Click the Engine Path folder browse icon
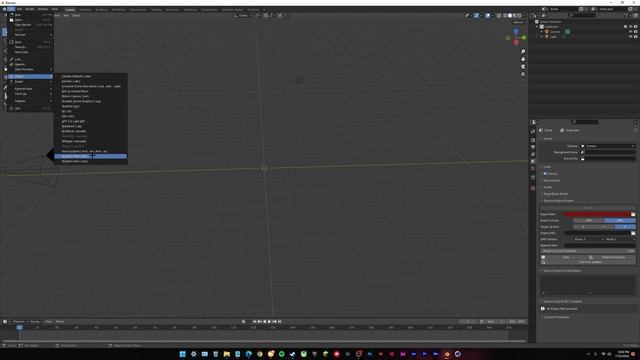Viewport: 640px width, 360px height. coord(633,233)
